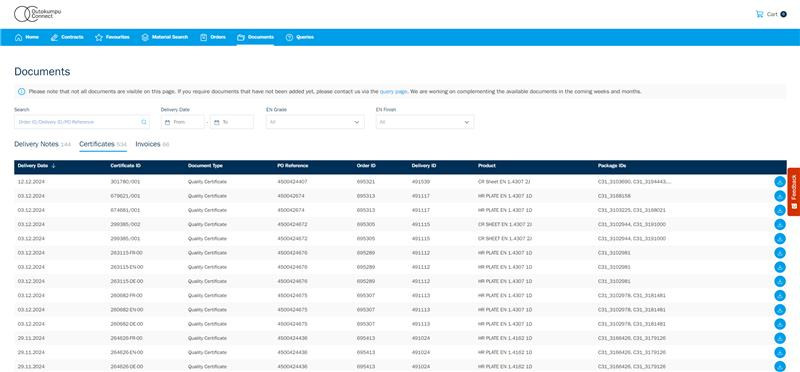Screen dimensions: 800x372
Task: Download certificate 263115-FR-00
Action: pyautogui.click(x=780, y=253)
